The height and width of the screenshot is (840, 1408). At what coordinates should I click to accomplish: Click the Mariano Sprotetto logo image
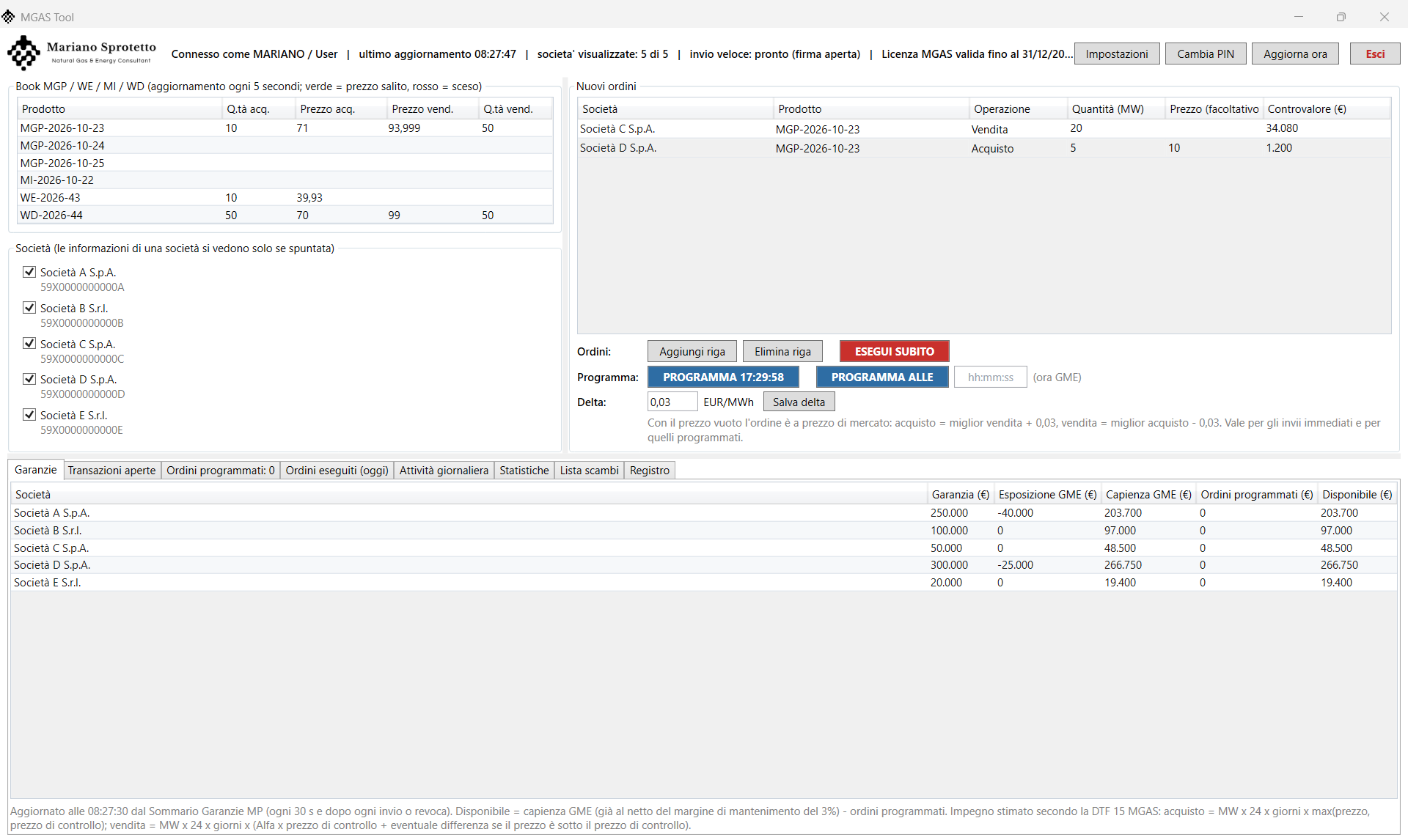82,53
